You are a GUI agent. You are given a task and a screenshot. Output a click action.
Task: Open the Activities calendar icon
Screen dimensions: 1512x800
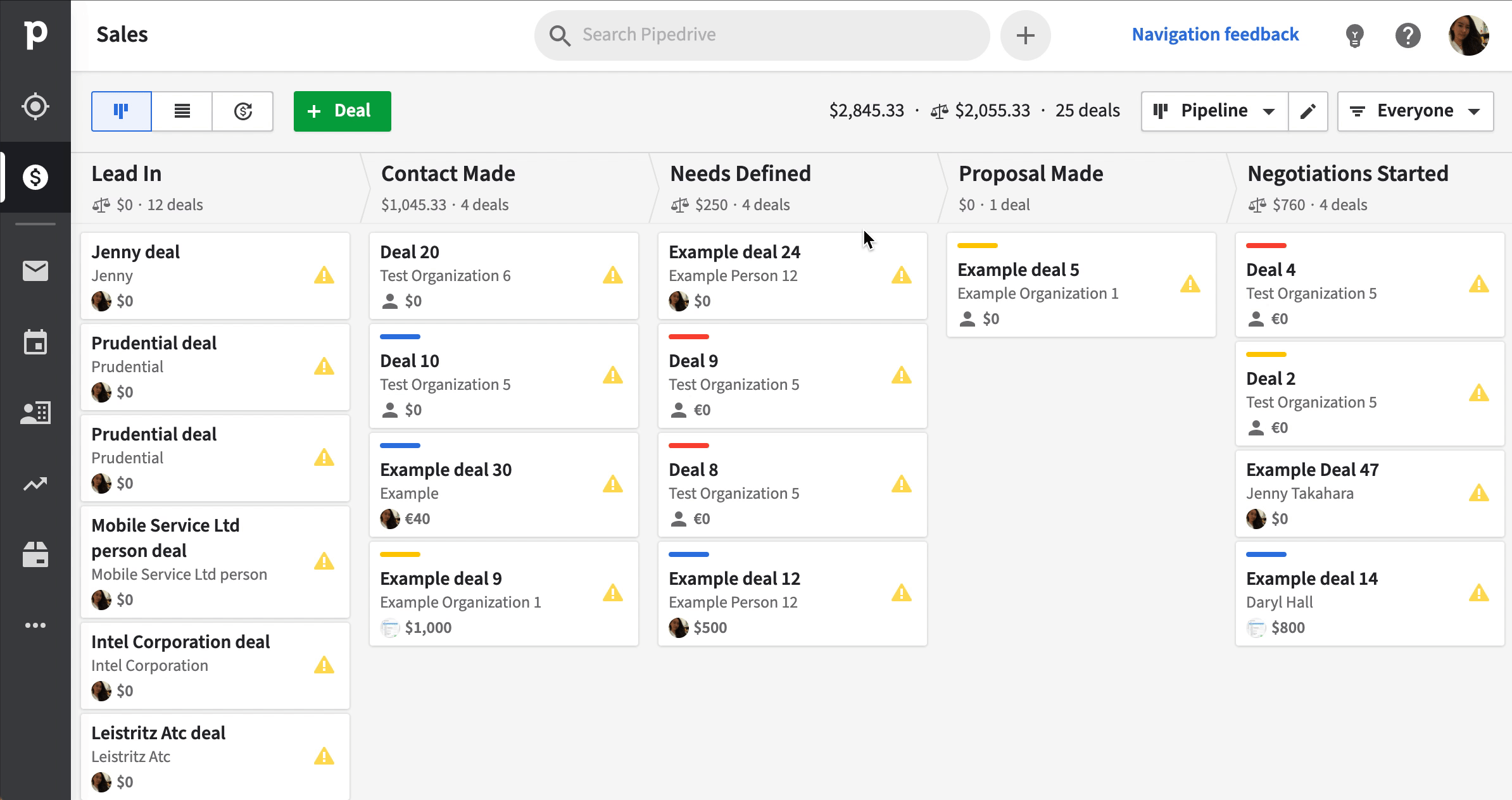pyautogui.click(x=35, y=342)
